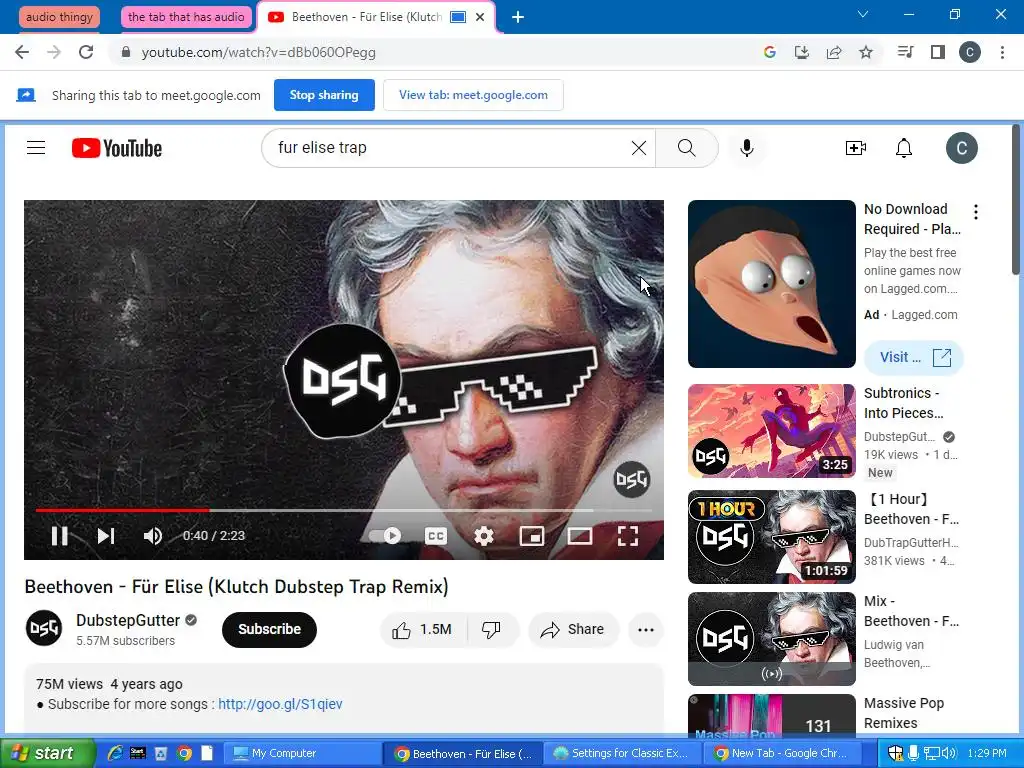Click View tab: meet.google.com button
Image resolution: width=1024 pixels, height=768 pixels.
[473, 95]
